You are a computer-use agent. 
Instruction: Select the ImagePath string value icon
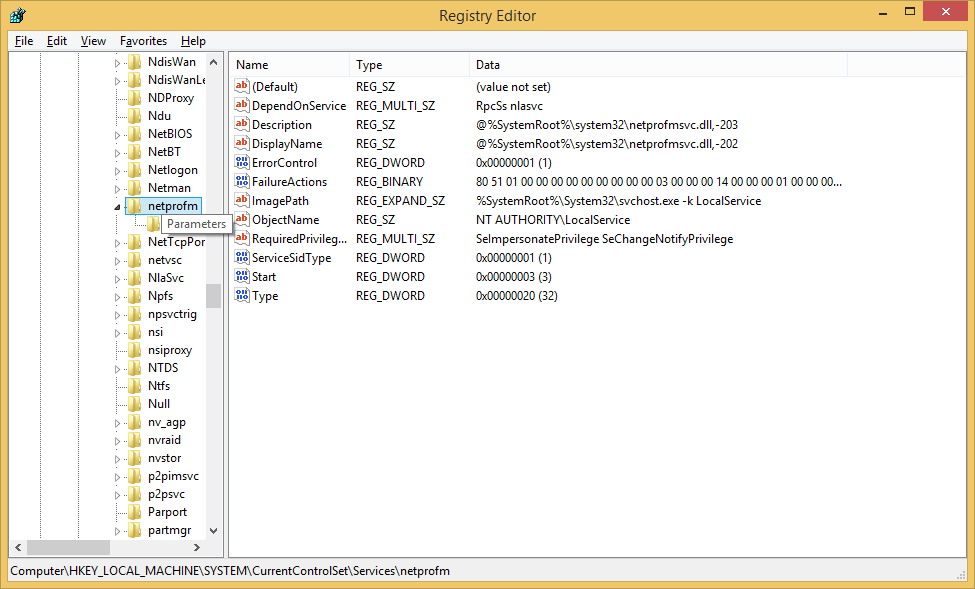pos(241,201)
